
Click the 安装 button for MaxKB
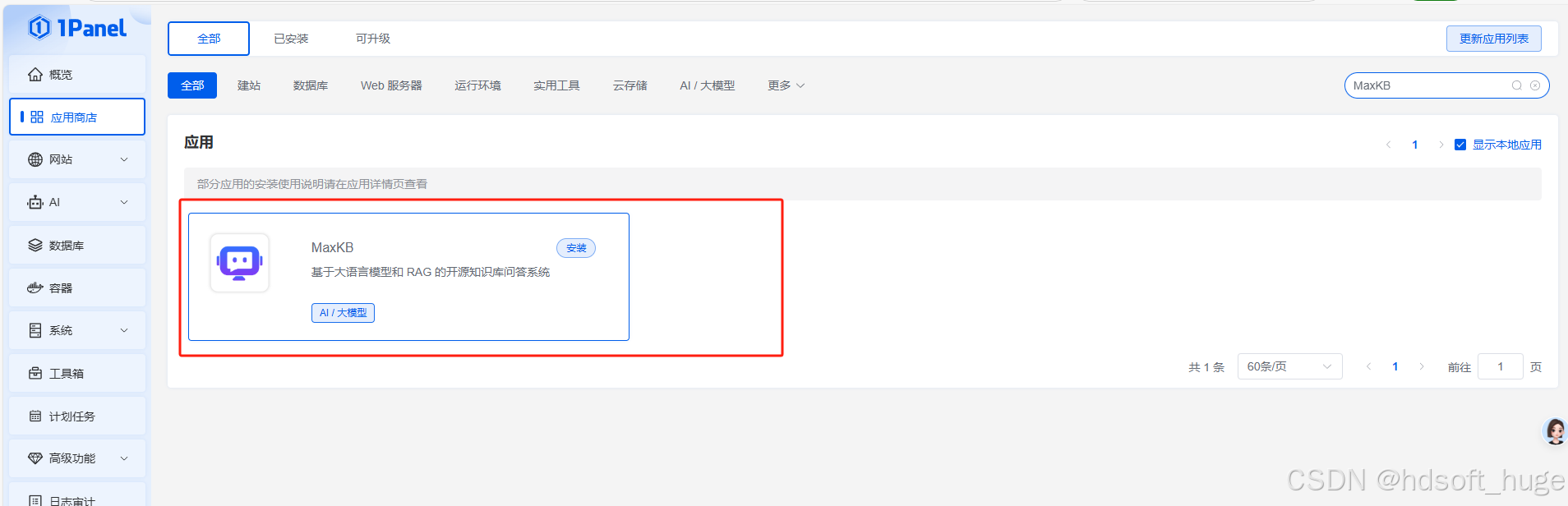click(x=576, y=248)
